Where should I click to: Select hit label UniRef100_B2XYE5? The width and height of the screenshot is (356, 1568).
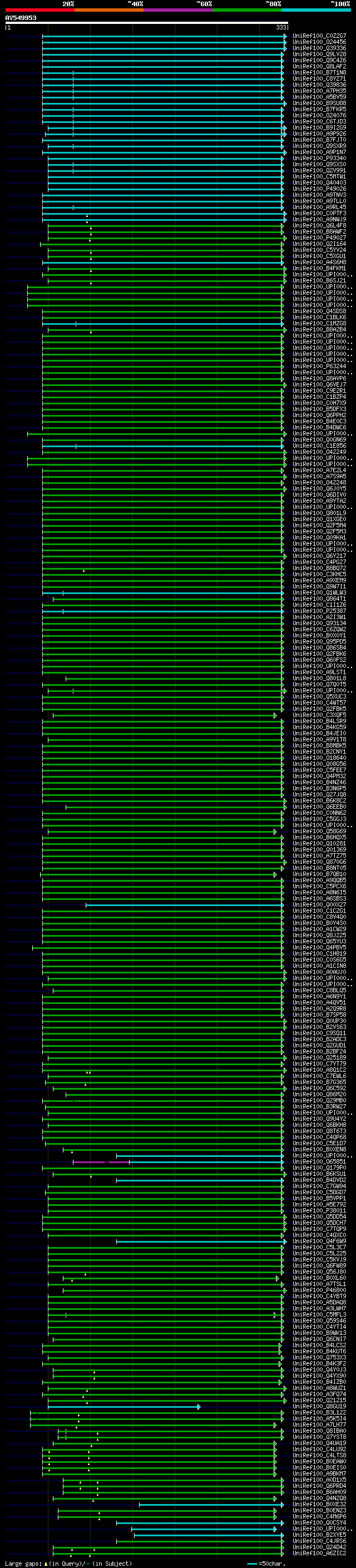pos(319,1535)
